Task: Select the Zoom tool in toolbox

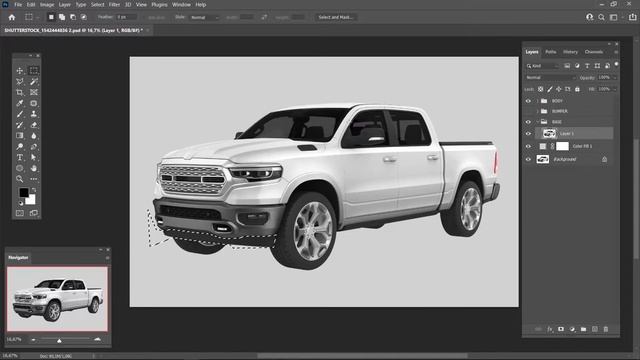Action: [20, 179]
